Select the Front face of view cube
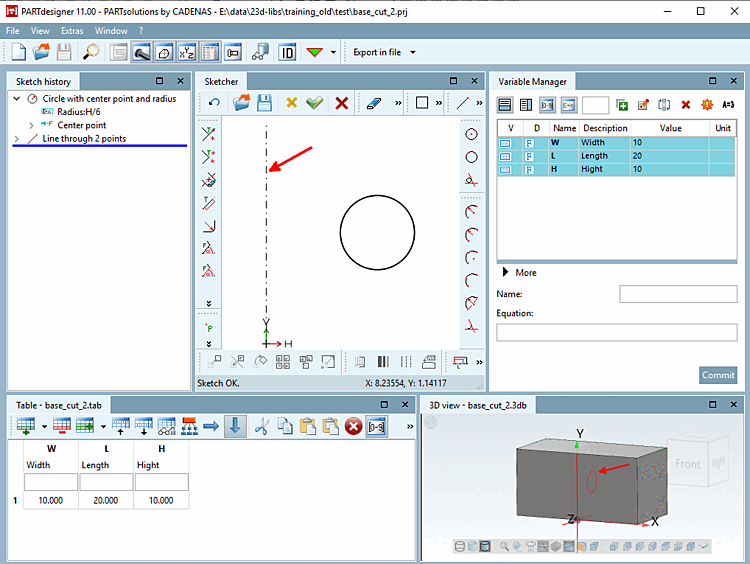The image size is (750, 564). tap(688, 464)
